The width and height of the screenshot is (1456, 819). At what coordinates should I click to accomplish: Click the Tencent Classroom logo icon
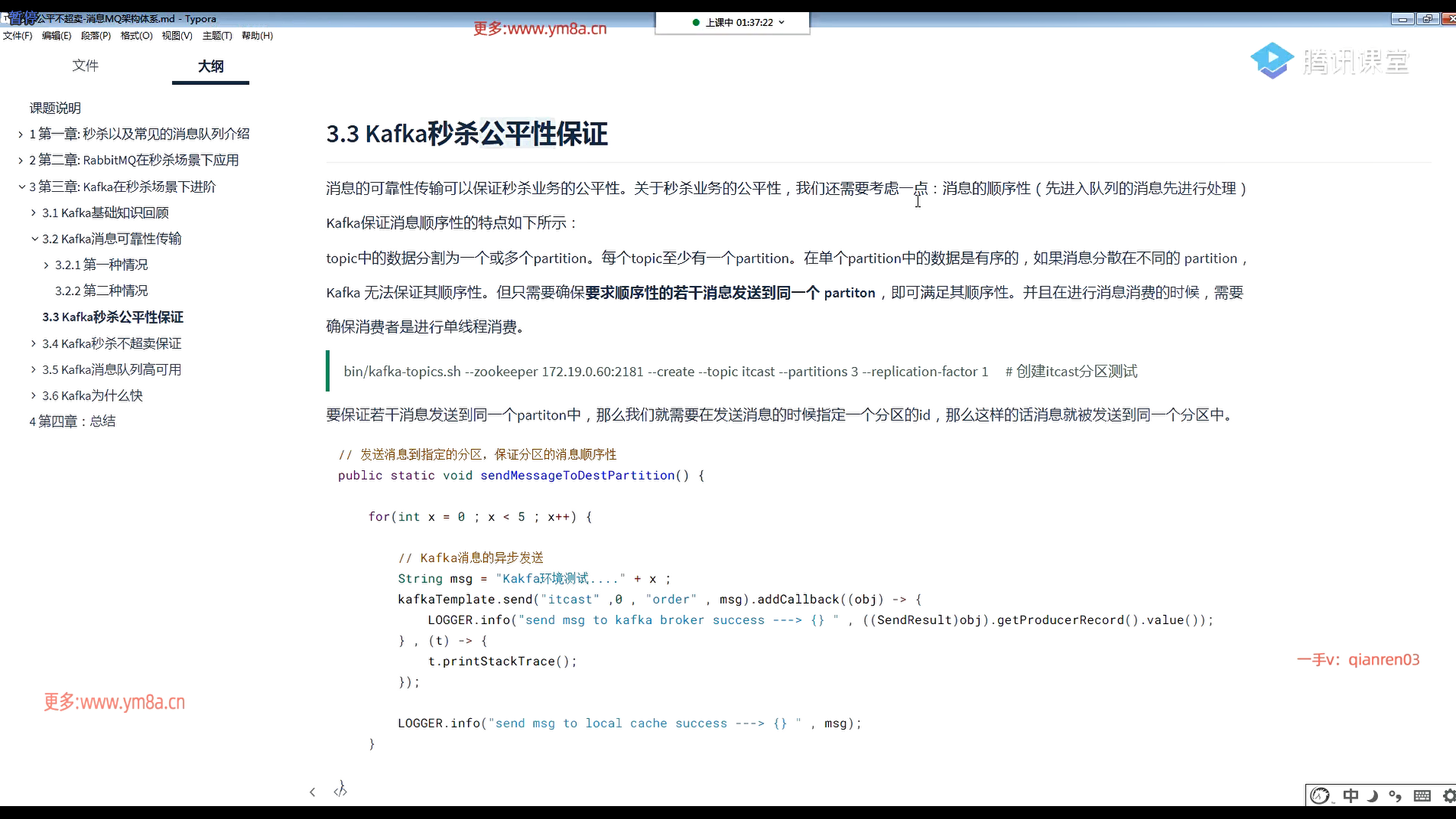tap(1272, 61)
